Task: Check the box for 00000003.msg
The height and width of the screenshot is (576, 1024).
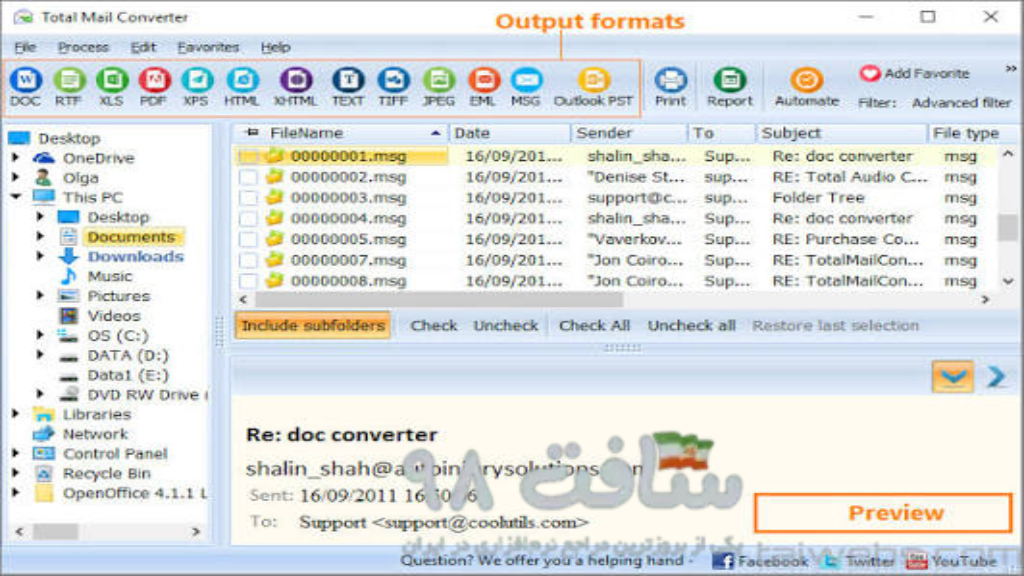Action: click(x=248, y=198)
